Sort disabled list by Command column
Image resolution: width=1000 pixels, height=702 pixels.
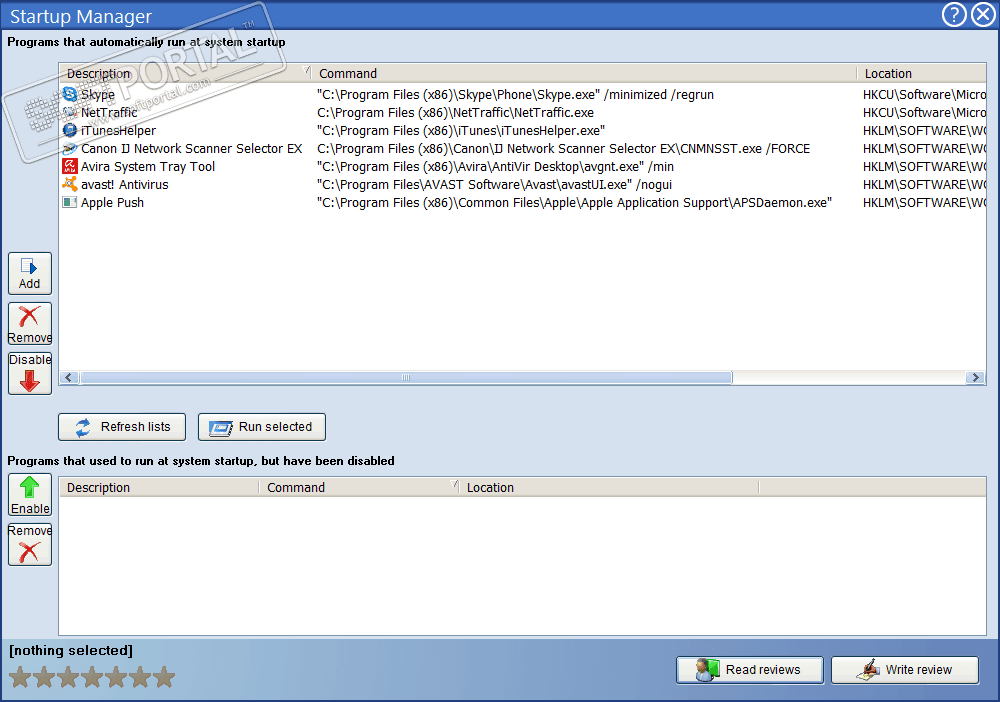pyautogui.click(x=360, y=487)
